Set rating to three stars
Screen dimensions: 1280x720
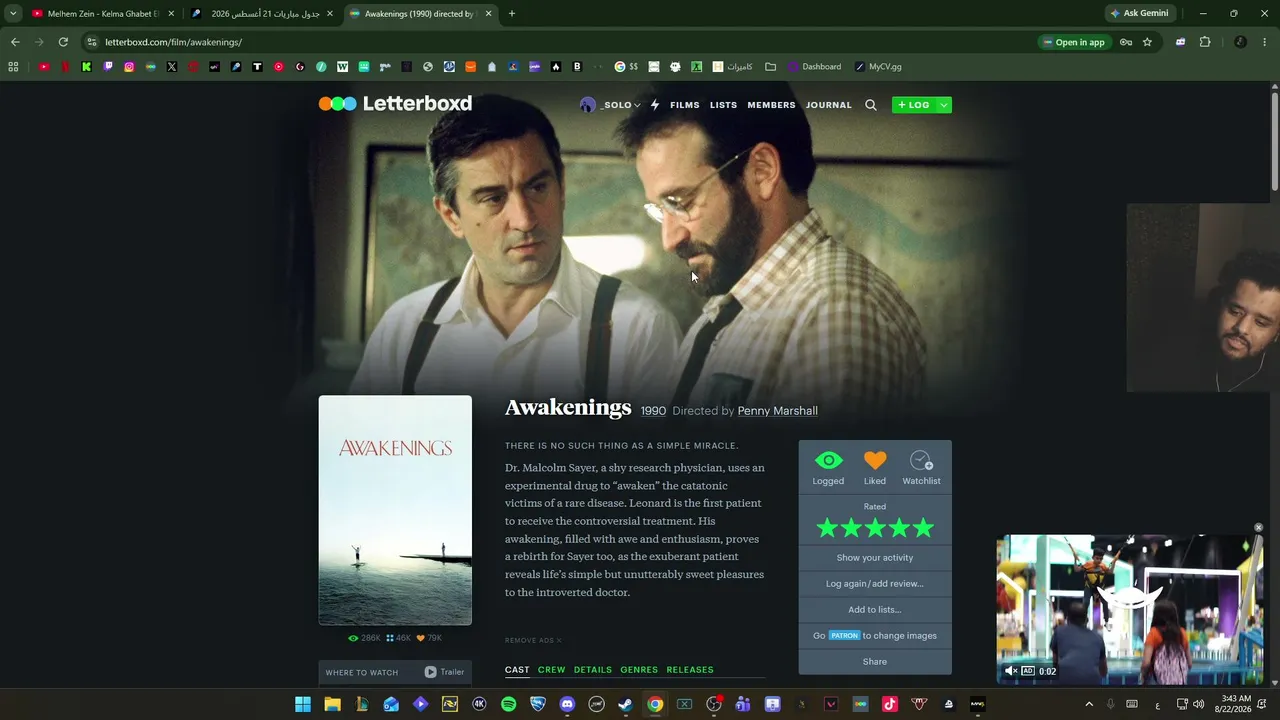[875, 528]
